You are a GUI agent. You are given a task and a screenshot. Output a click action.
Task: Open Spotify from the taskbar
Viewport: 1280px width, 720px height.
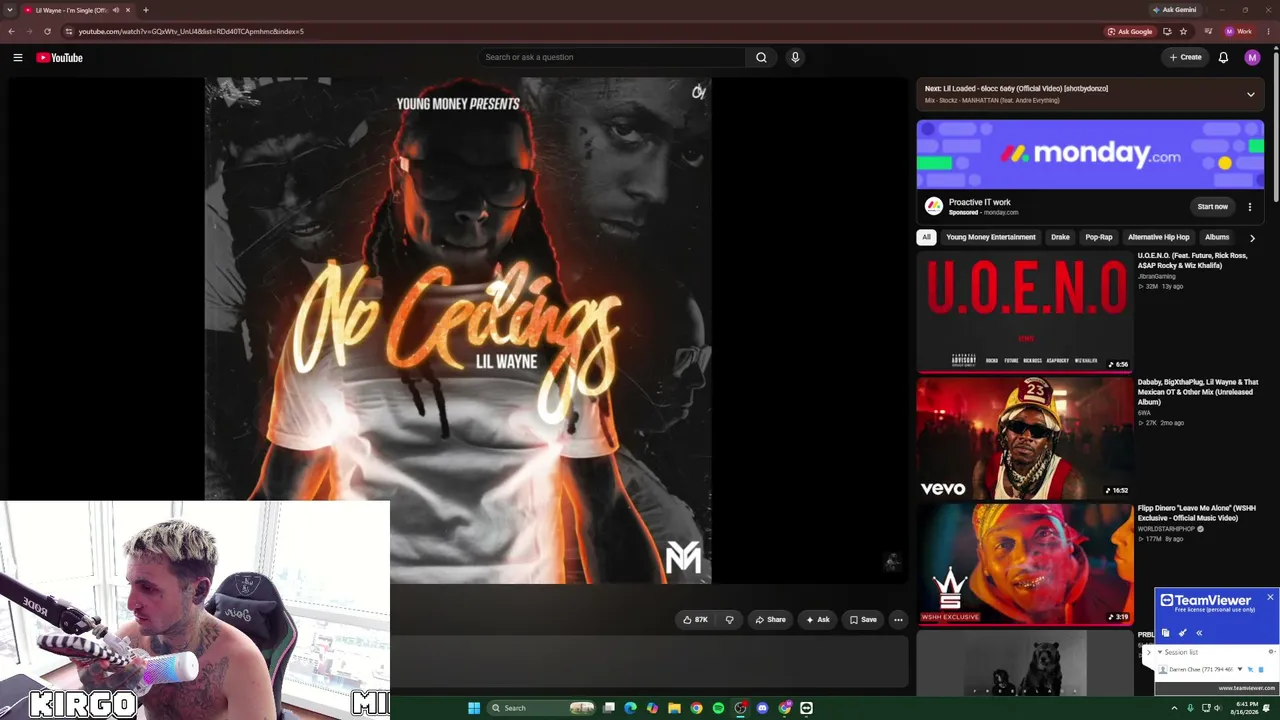pos(718,708)
